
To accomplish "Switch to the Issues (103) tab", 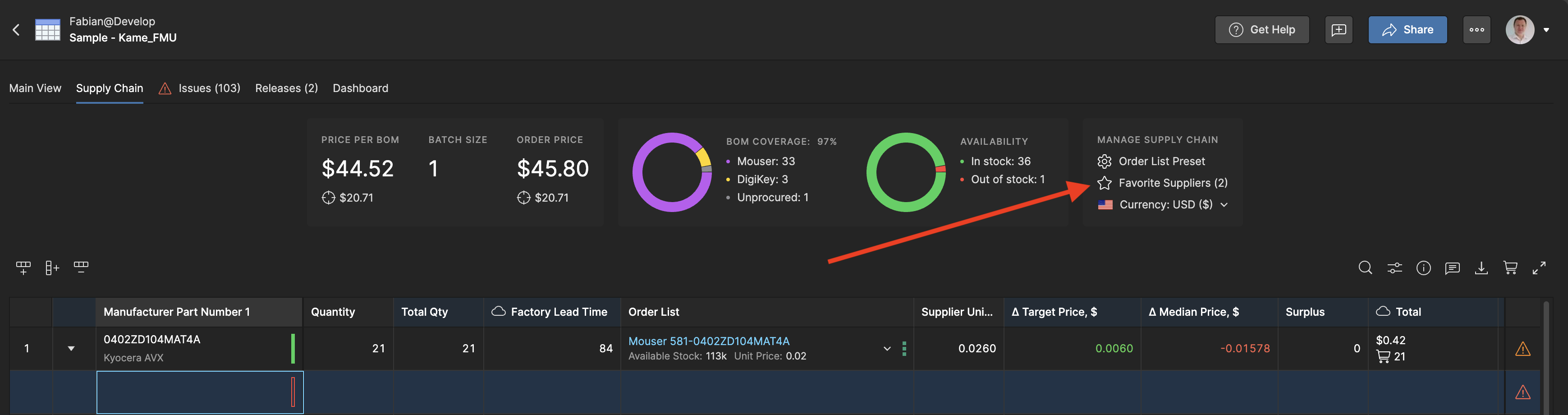I will (x=209, y=88).
